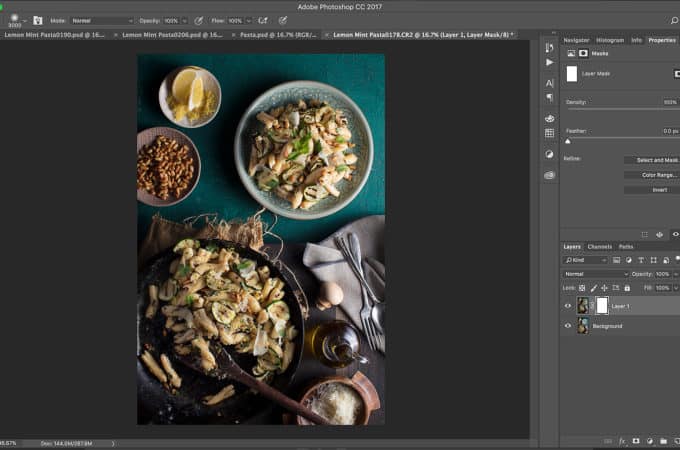The height and width of the screenshot is (450, 680).
Task: Add a layer style fx icon
Action: [622, 441]
